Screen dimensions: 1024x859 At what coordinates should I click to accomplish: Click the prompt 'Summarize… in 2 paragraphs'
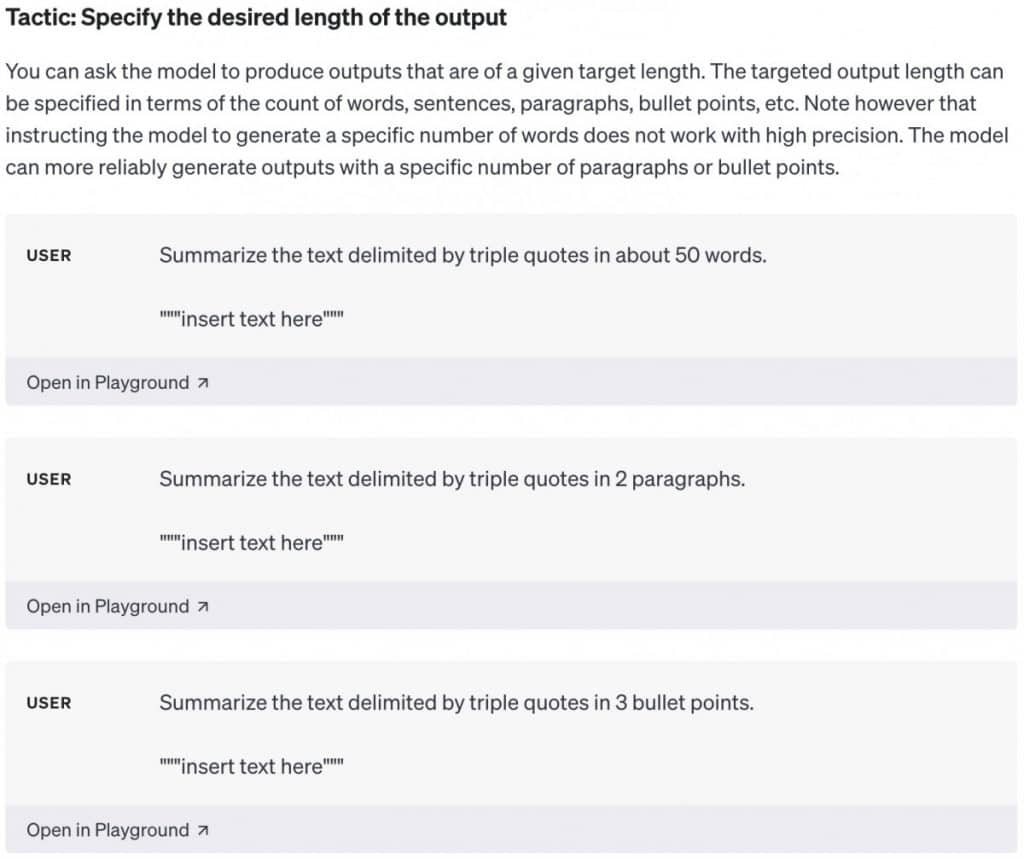tap(452, 479)
